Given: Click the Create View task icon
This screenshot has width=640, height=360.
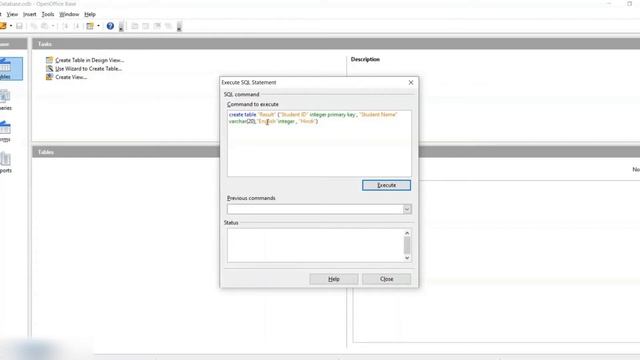Looking at the screenshot, I should (49, 77).
